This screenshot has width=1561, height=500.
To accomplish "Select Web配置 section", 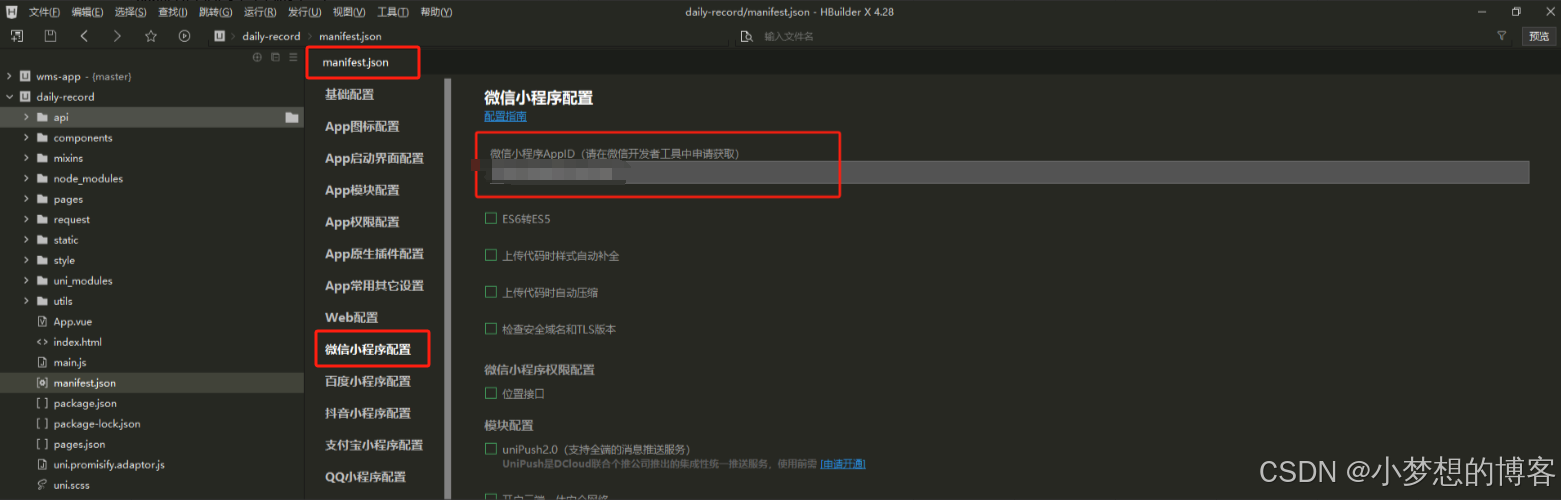I will tap(352, 317).
